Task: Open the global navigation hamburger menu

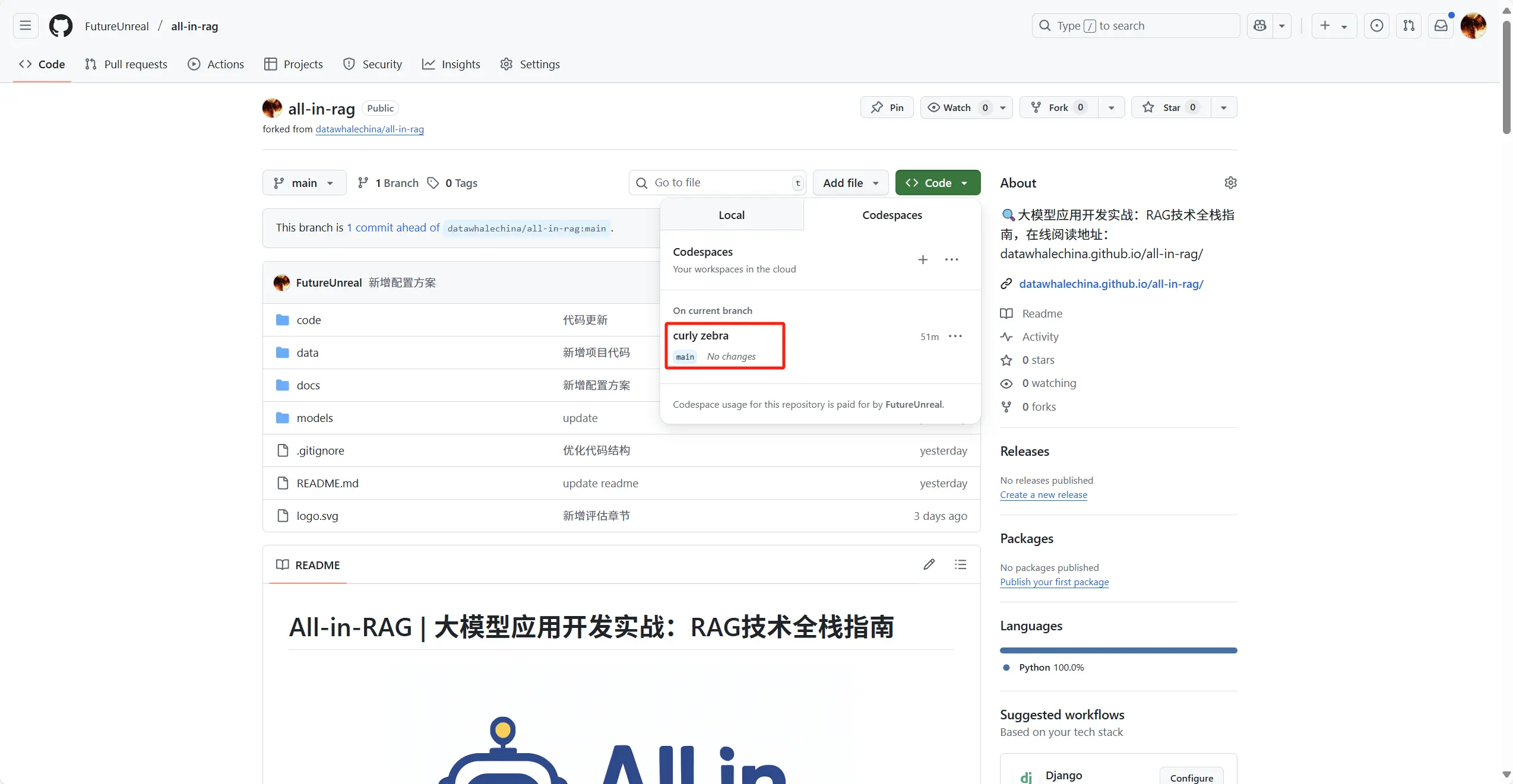Action: 26,26
